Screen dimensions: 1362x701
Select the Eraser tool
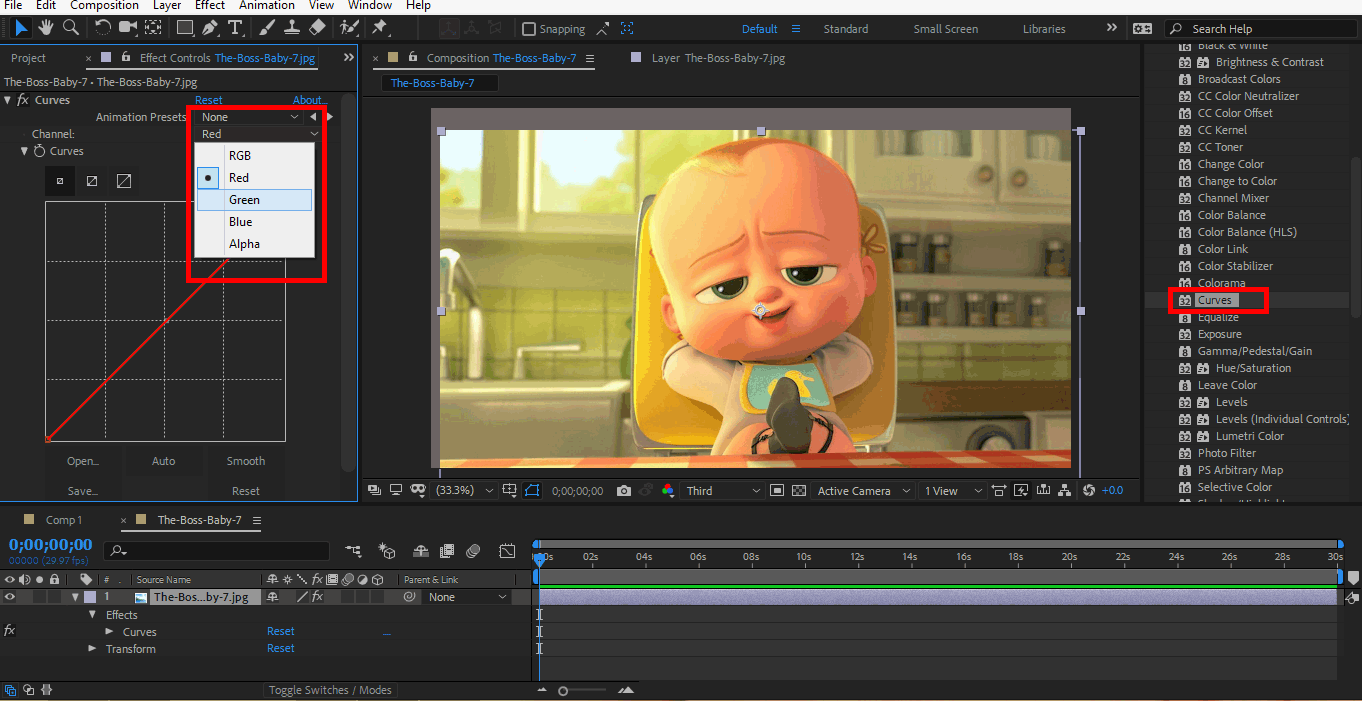pos(317,28)
